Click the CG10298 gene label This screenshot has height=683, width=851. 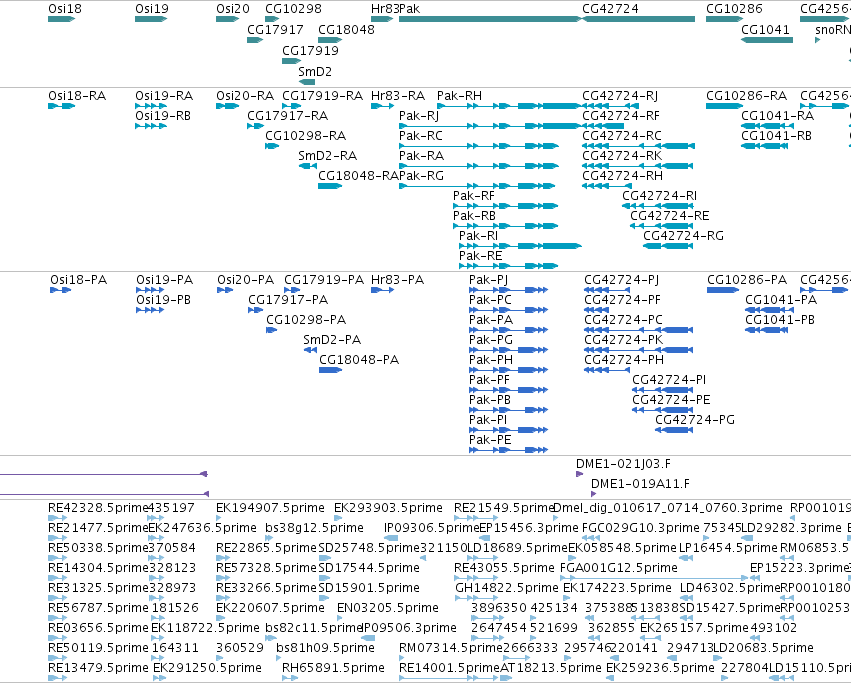coord(293,9)
